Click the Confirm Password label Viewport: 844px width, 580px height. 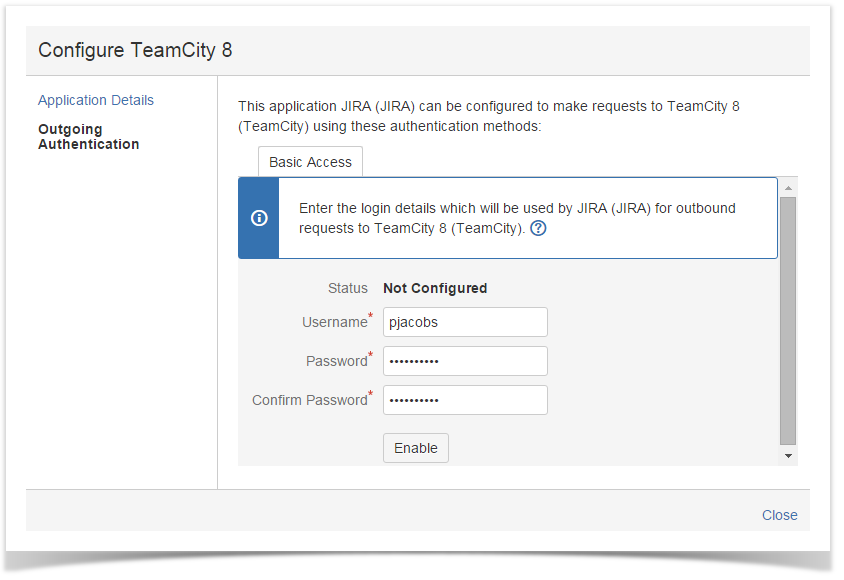pyautogui.click(x=309, y=400)
